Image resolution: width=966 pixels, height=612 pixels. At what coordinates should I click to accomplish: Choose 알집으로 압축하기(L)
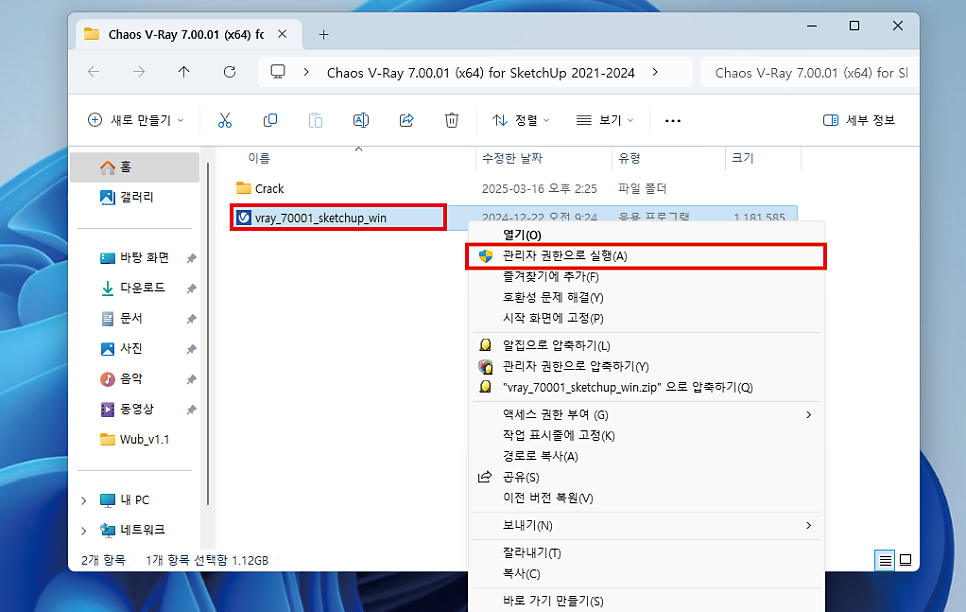pos(646,346)
